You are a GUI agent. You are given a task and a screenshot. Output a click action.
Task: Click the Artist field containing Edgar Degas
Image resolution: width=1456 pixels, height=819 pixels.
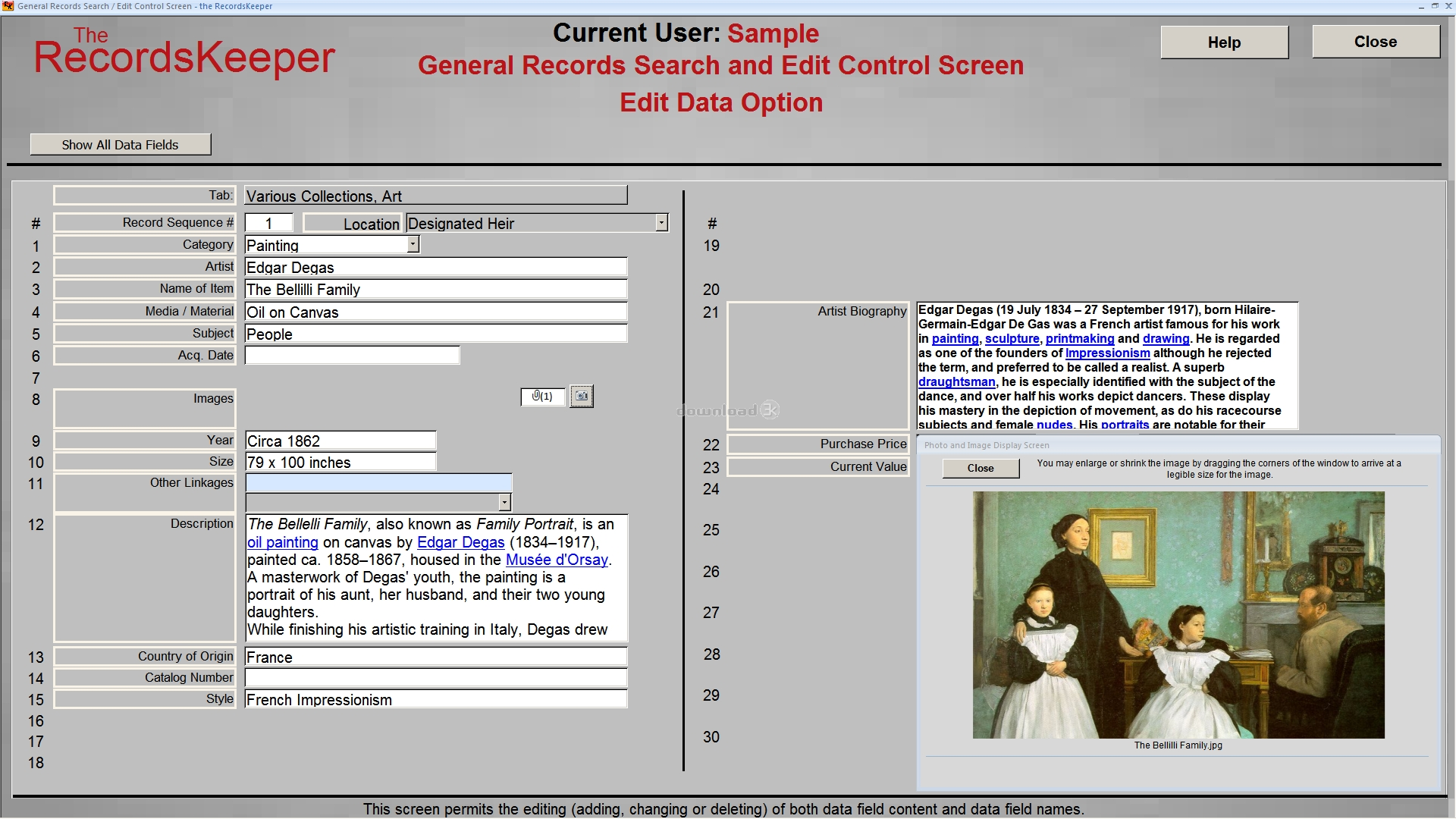pyautogui.click(x=436, y=267)
